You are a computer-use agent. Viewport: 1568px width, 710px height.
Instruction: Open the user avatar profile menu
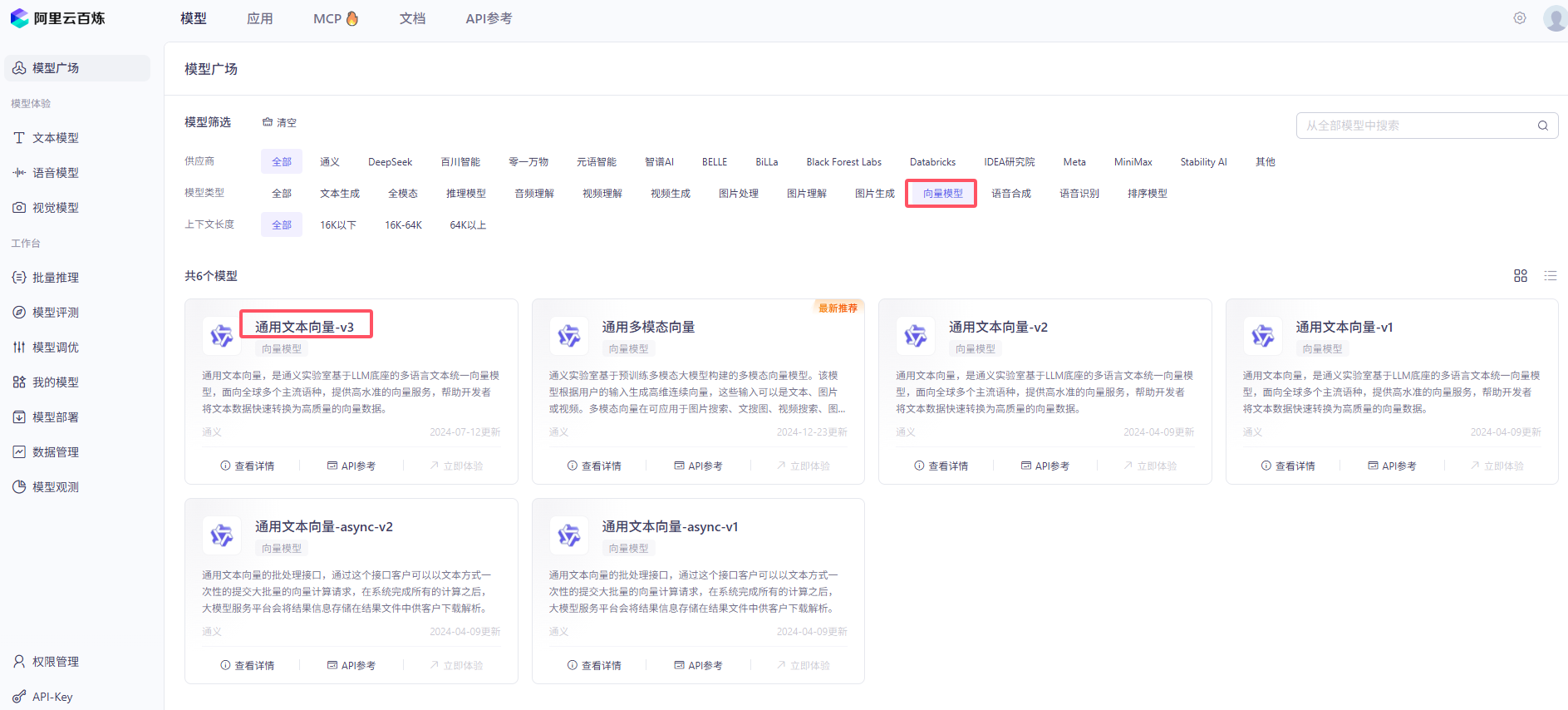1554,18
